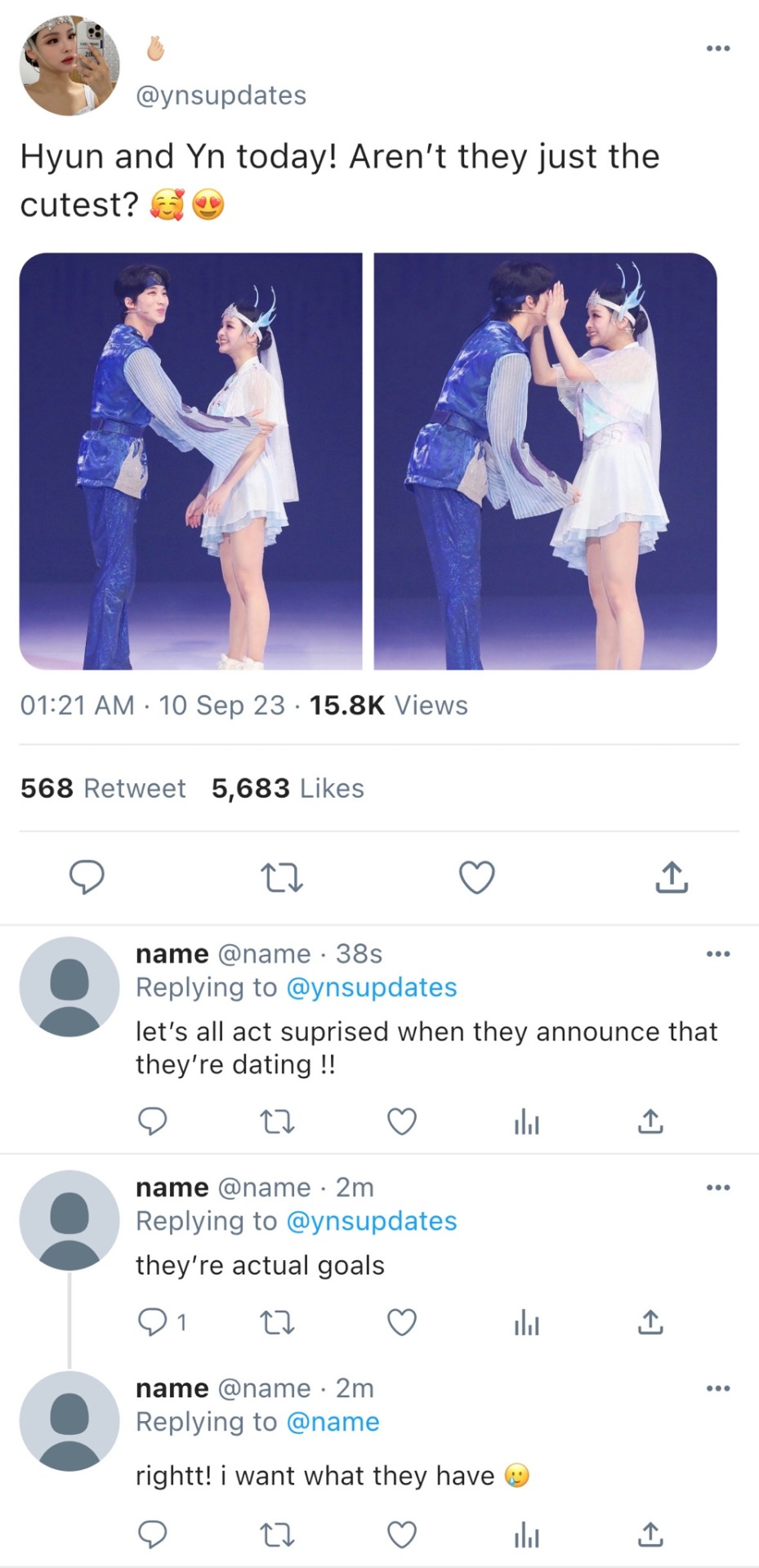Open the right stage photo thumbnail

coord(545,461)
